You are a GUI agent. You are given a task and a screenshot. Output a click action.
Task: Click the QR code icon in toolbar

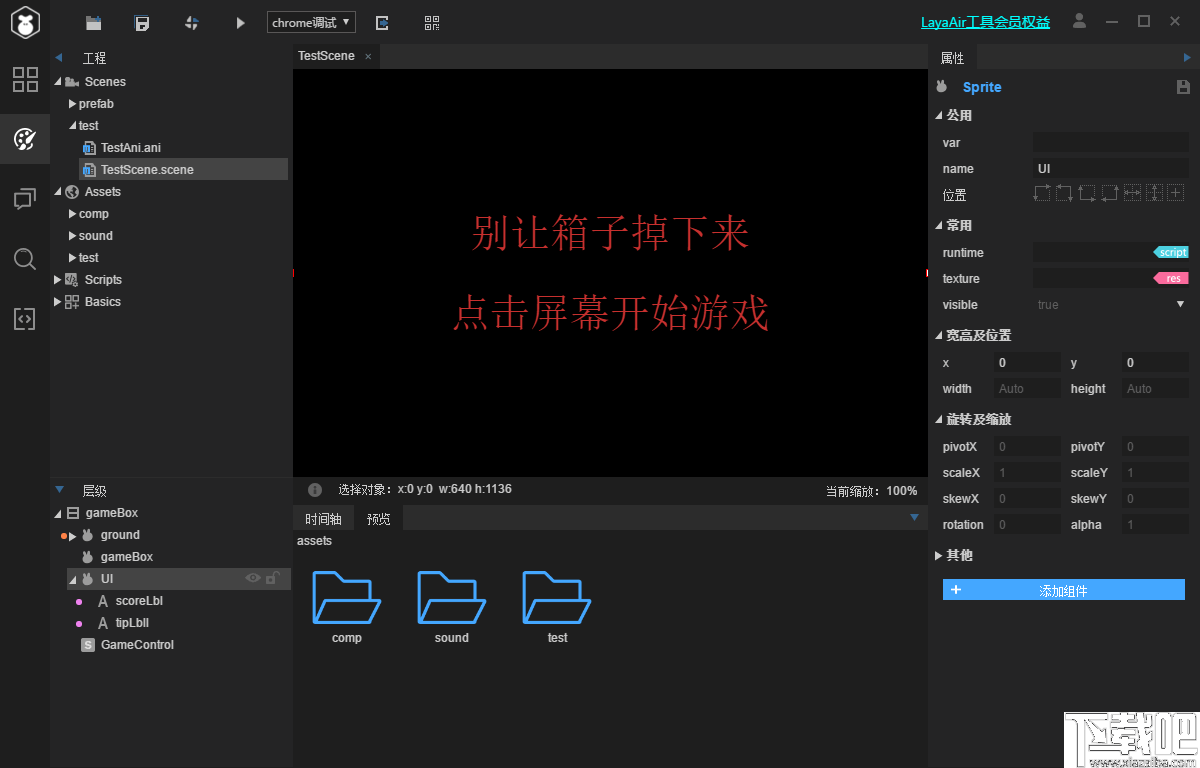click(432, 21)
